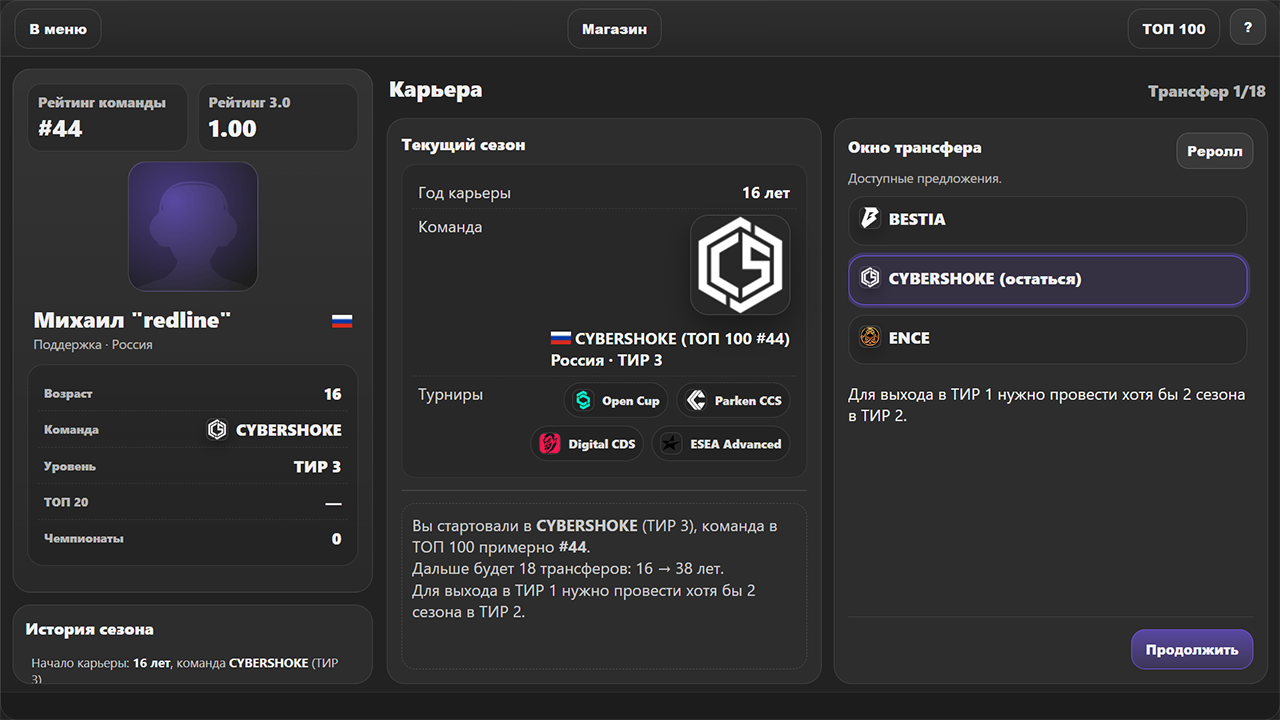The height and width of the screenshot is (720, 1280).
Task: Click the Продолжить button
Action: coord(1192,649)
